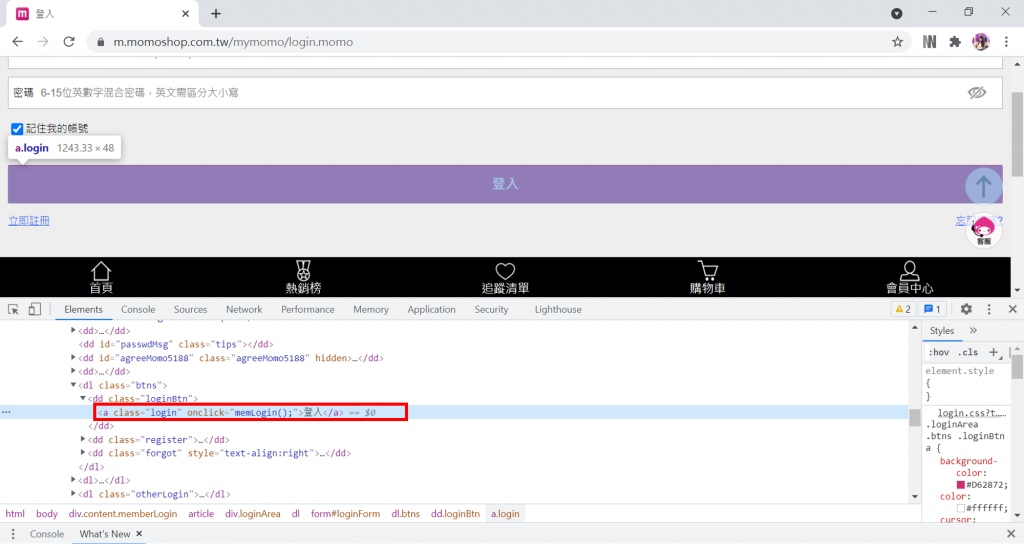Image resolution: width=1024 pixels, height=544 pixels.
Task: Expand the agreeMomo5188 dd node
Action: tap(73, 358)
